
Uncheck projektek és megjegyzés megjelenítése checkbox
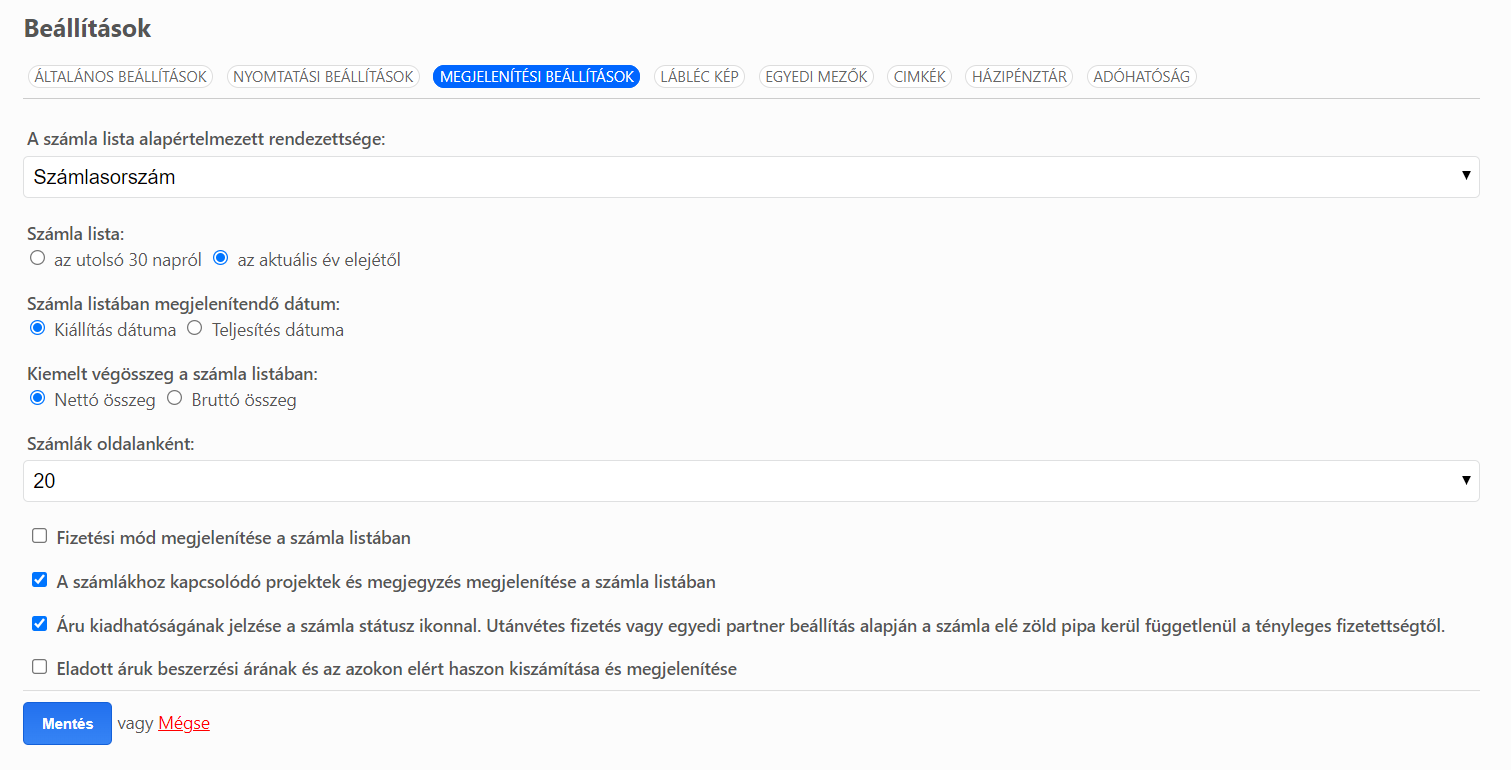(40, 580)
